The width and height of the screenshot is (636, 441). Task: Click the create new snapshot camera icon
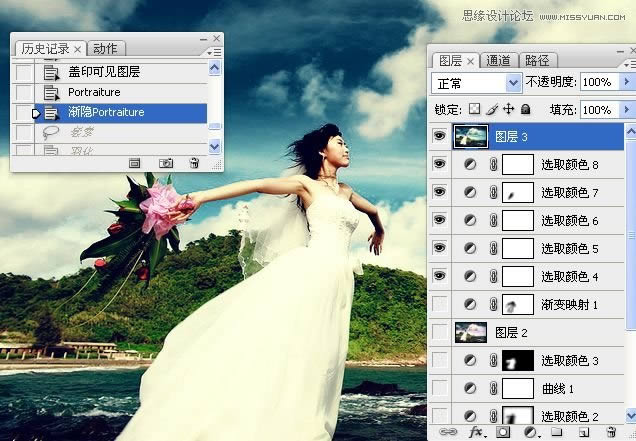166,163
